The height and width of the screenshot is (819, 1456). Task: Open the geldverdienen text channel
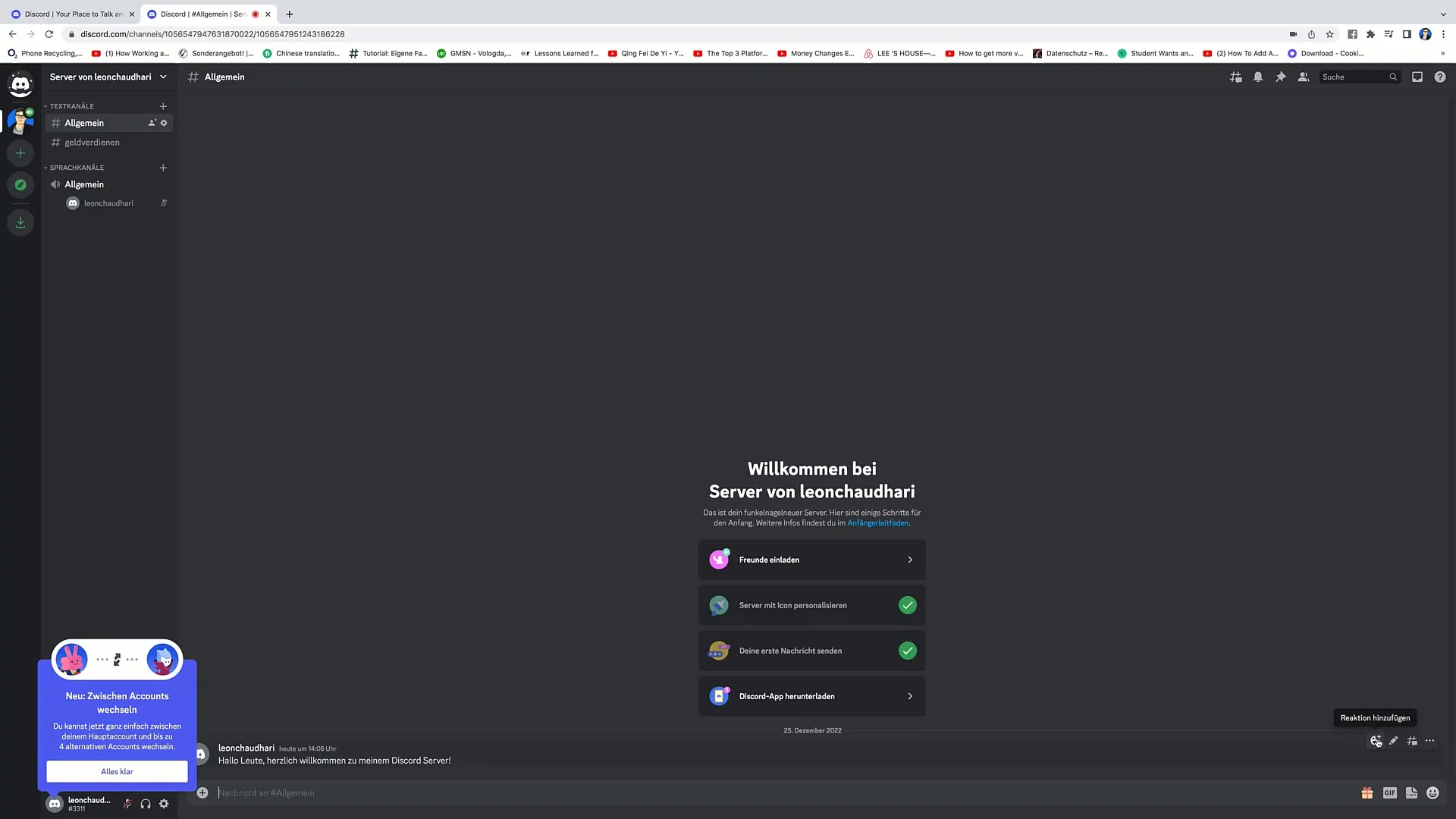(x=109, y=143)
